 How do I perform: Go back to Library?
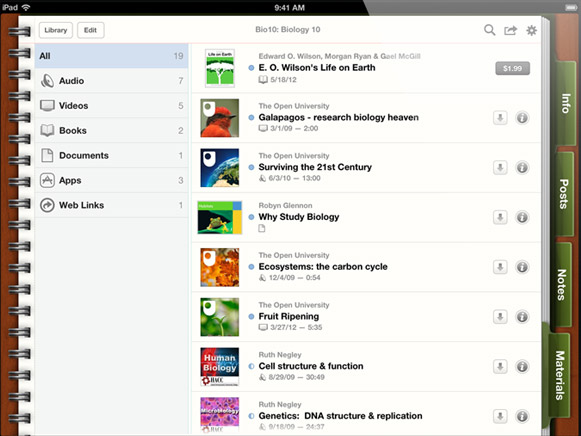(x=56, y=30)
